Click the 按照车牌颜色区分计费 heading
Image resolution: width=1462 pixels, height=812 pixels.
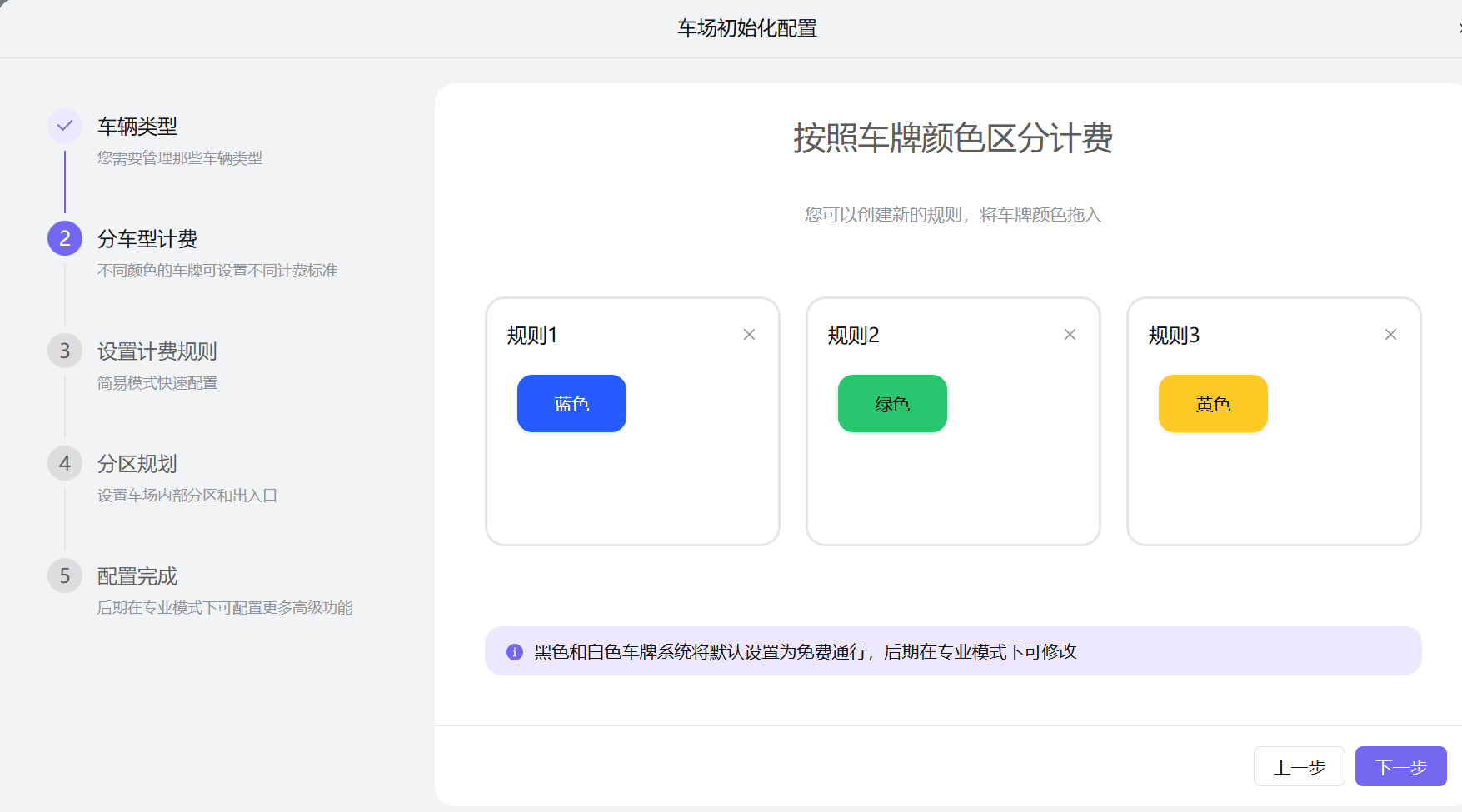953,140
